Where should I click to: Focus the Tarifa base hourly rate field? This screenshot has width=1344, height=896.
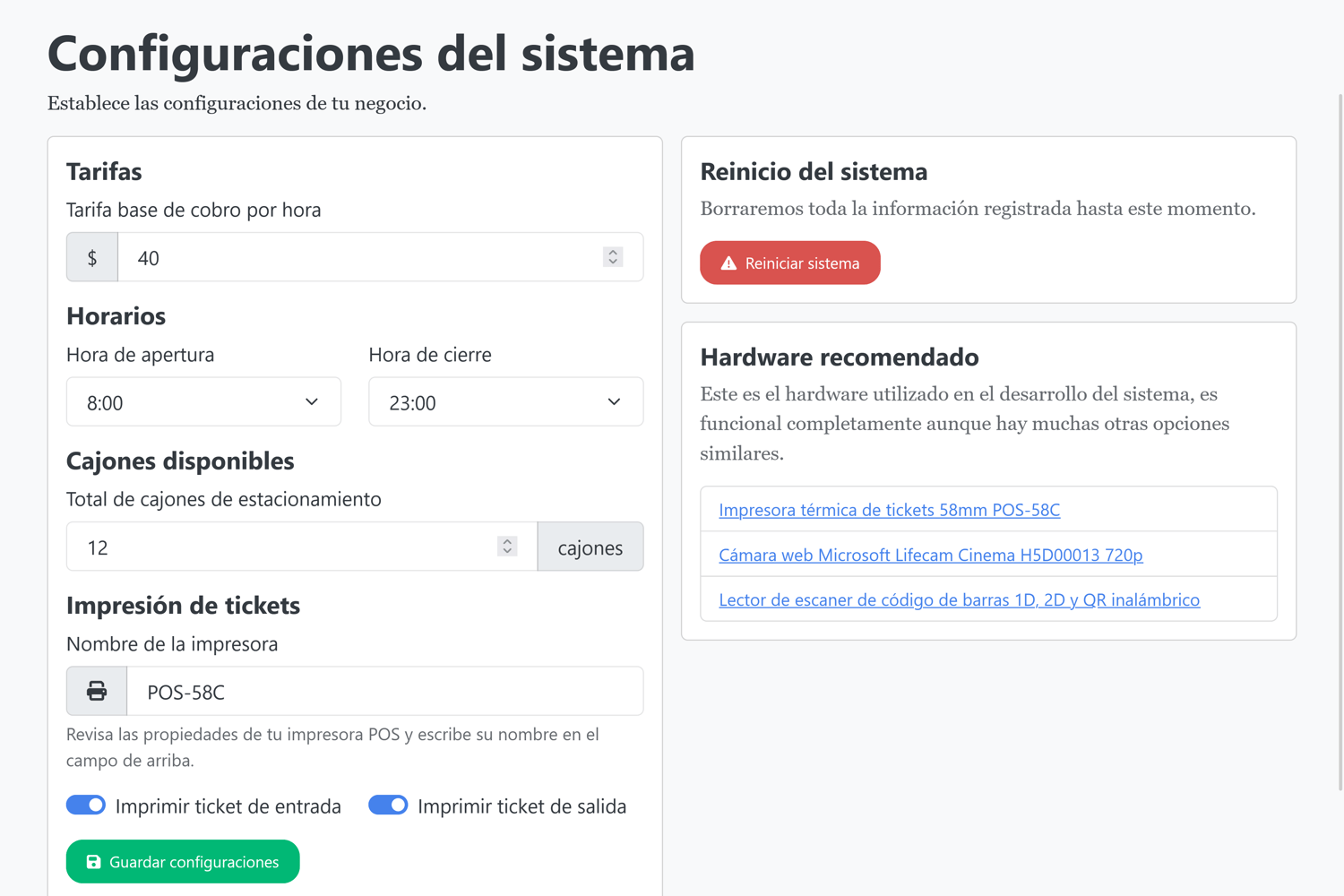pos(358,258)
